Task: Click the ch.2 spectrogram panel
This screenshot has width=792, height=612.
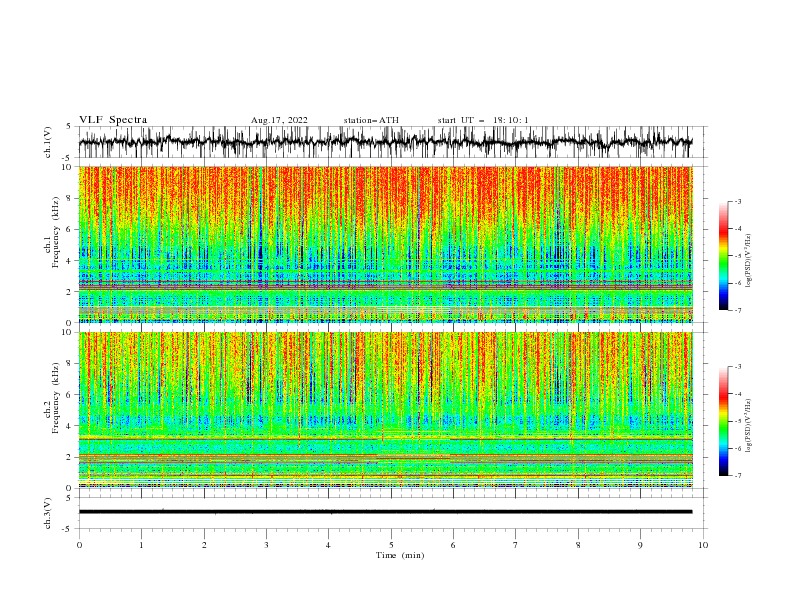Action: (x=385, y=410)
